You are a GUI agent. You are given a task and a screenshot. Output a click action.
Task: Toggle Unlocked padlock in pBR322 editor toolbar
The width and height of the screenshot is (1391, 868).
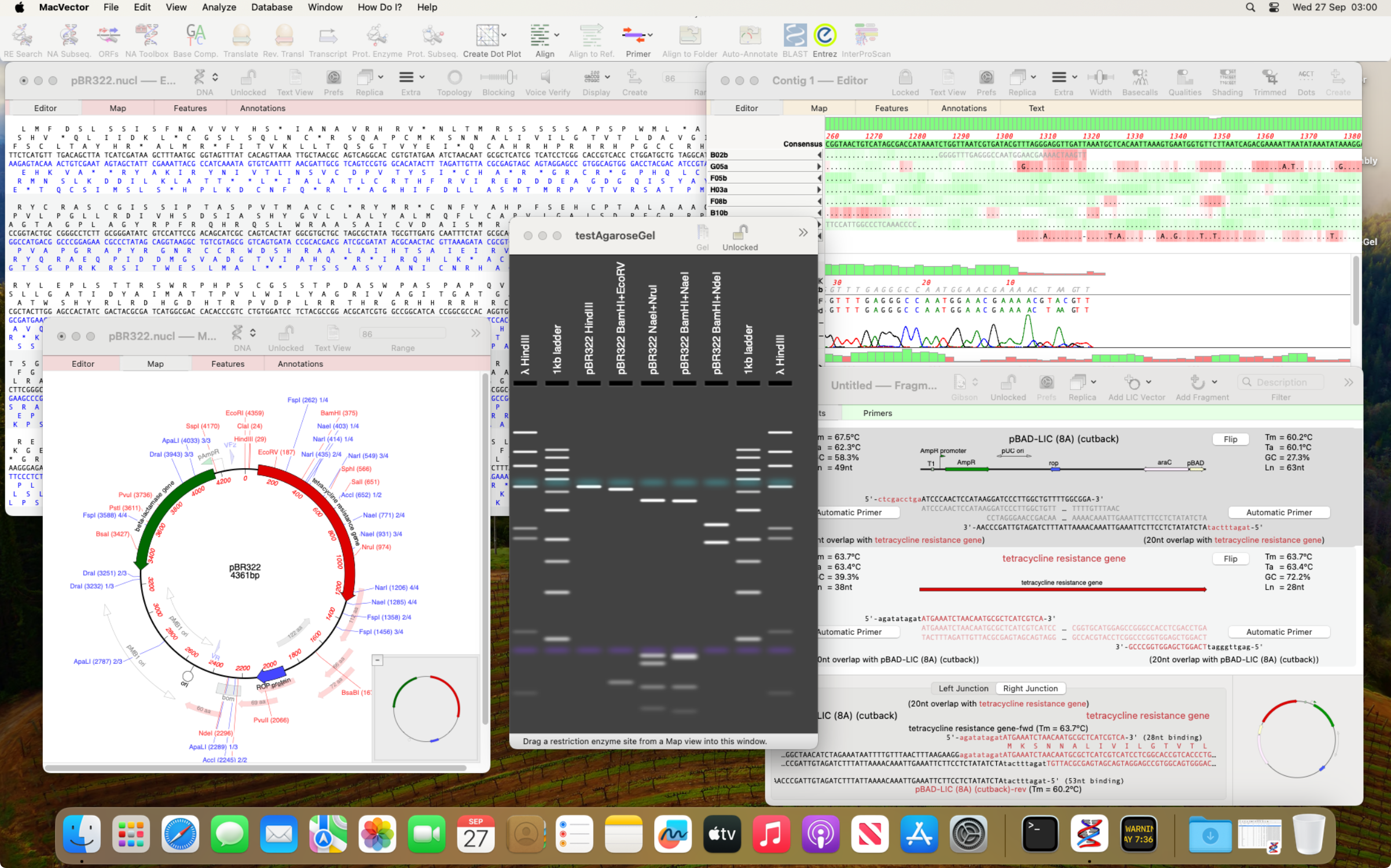point(248,78)
